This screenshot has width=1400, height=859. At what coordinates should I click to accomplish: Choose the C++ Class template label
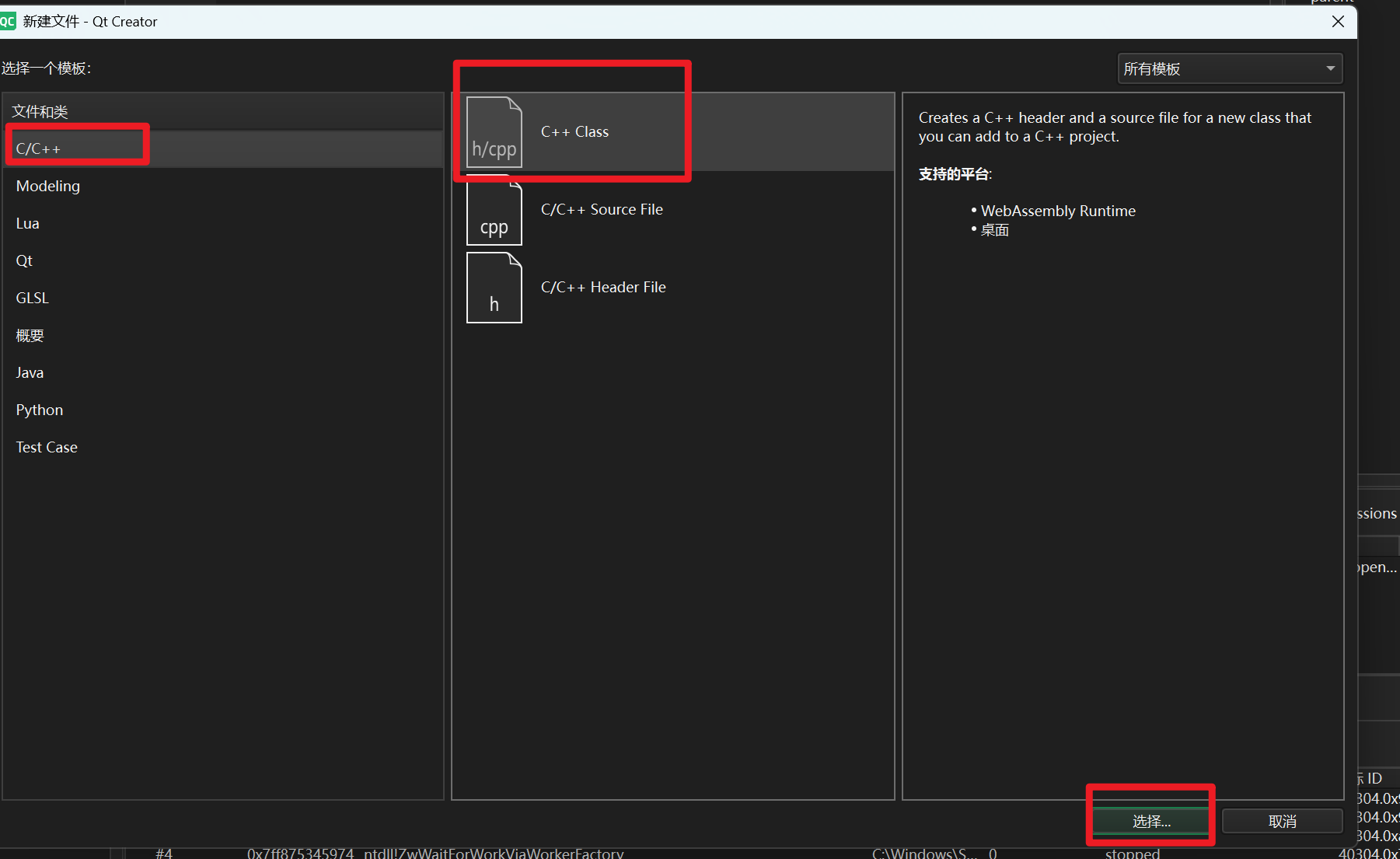[574, 132]
